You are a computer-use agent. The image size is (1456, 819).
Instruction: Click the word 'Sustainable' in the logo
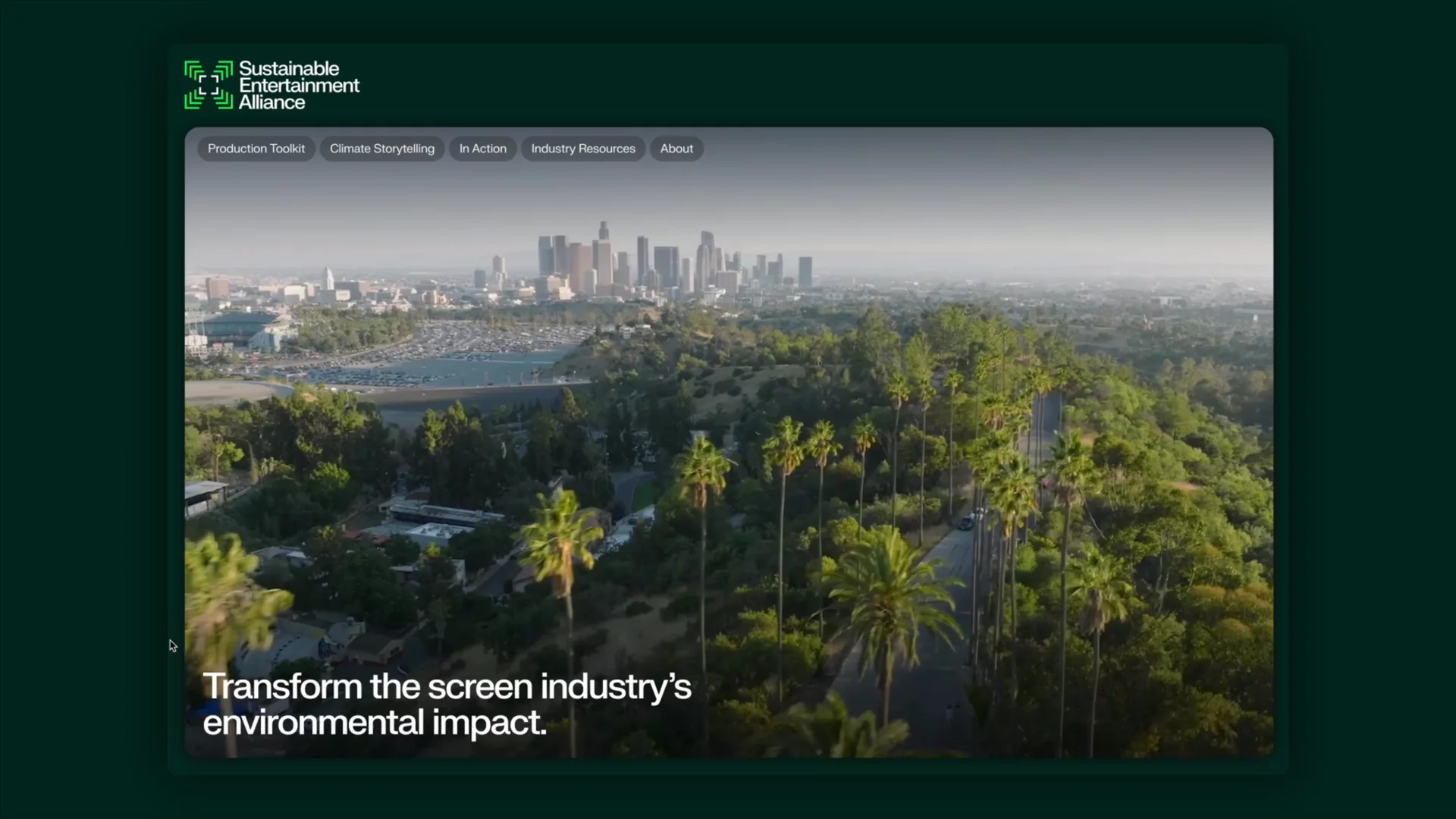tap(289, 68)
